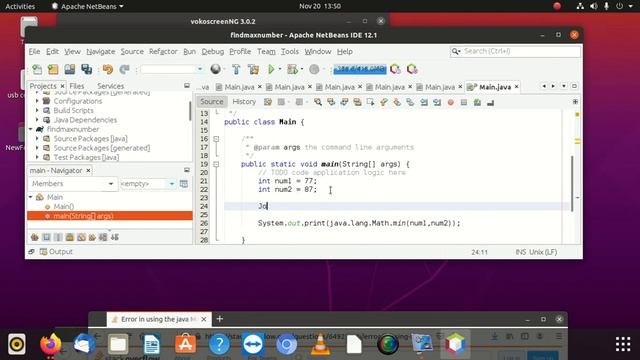The width and height of the screenshot is (640, 360).
Task: Expand the Build Scripts tree node
Action: click(37, 110)
